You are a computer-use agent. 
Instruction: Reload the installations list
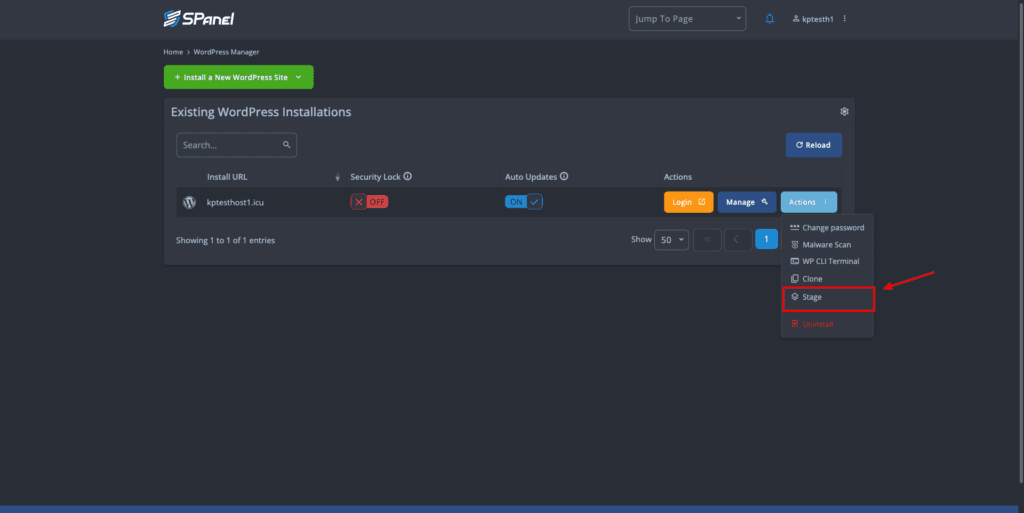coord(813,145)
